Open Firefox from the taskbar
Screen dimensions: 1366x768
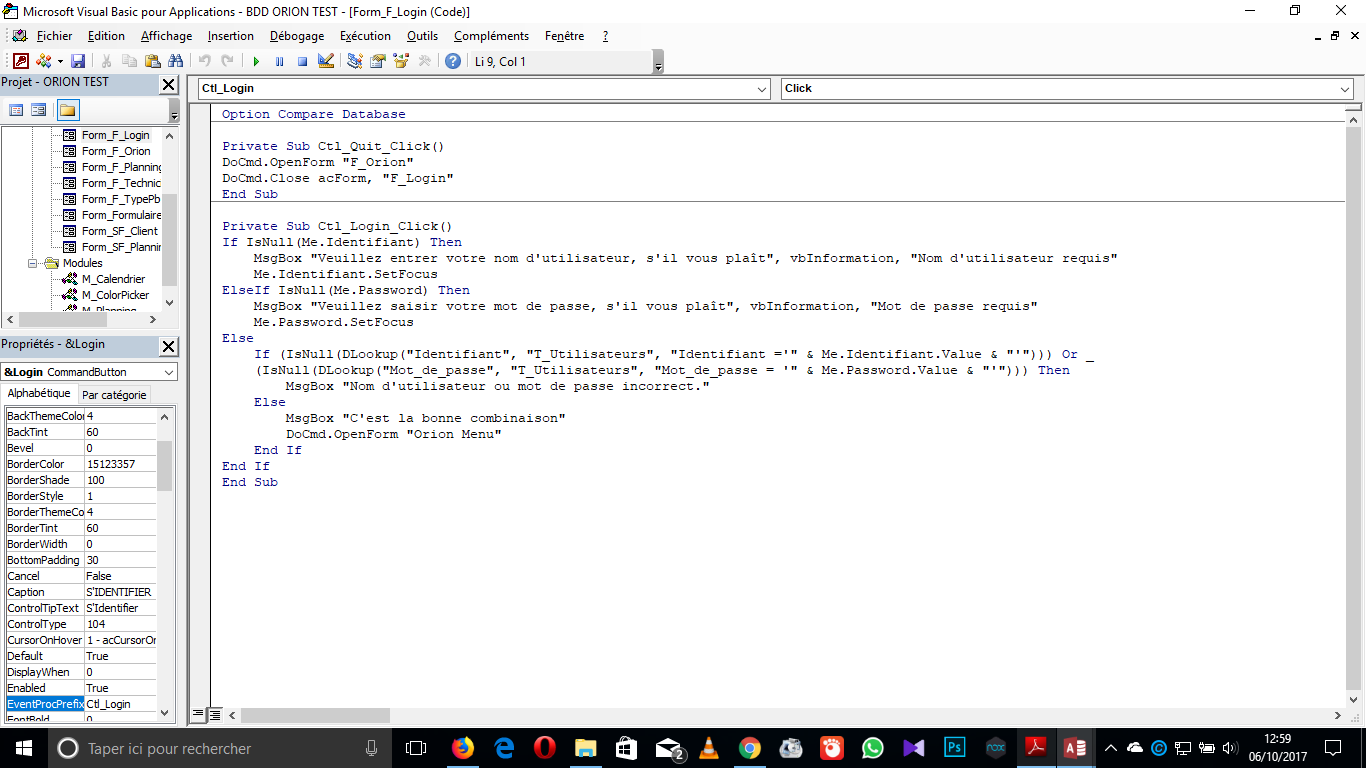(462, 748)
